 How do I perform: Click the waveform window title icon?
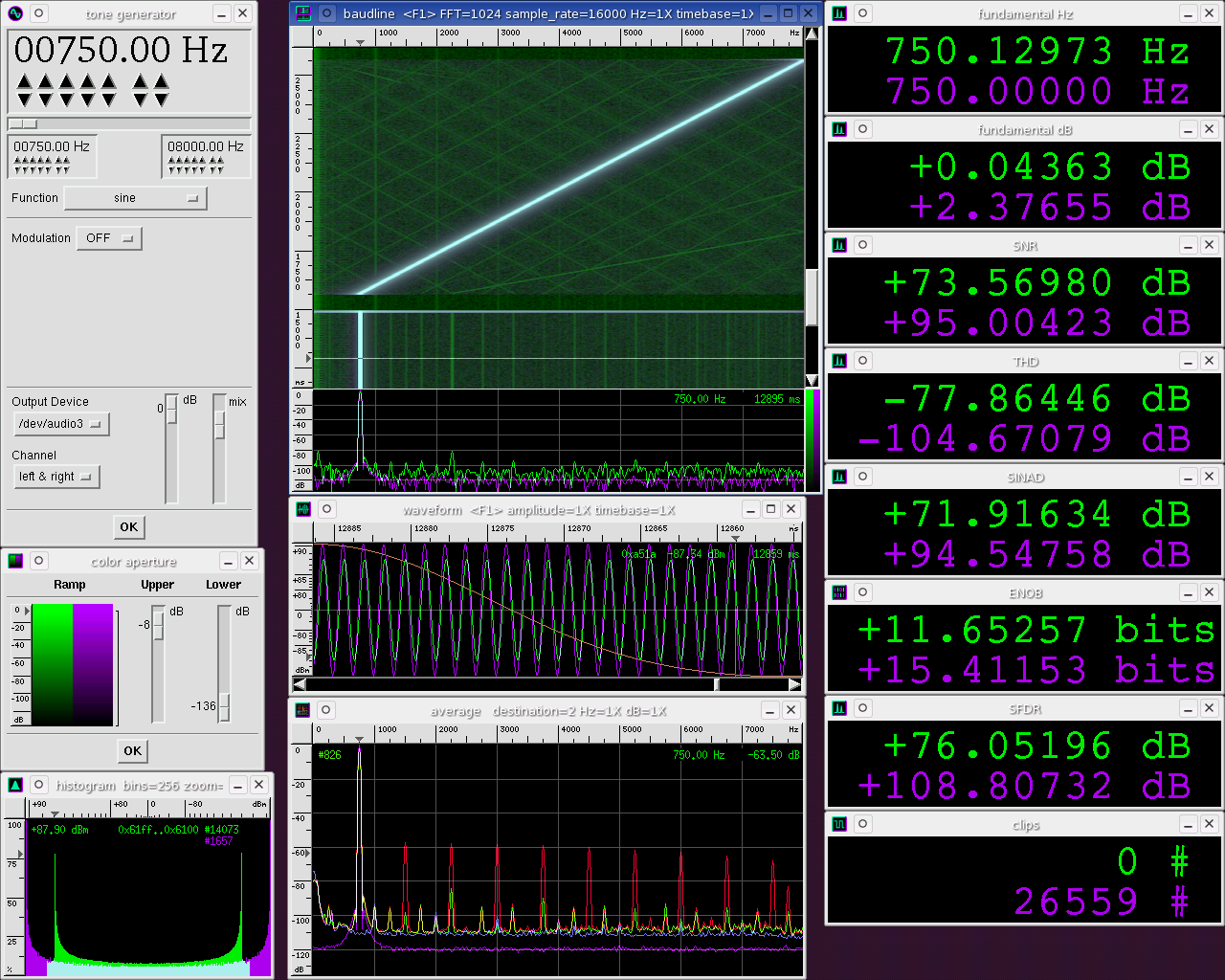303,509
